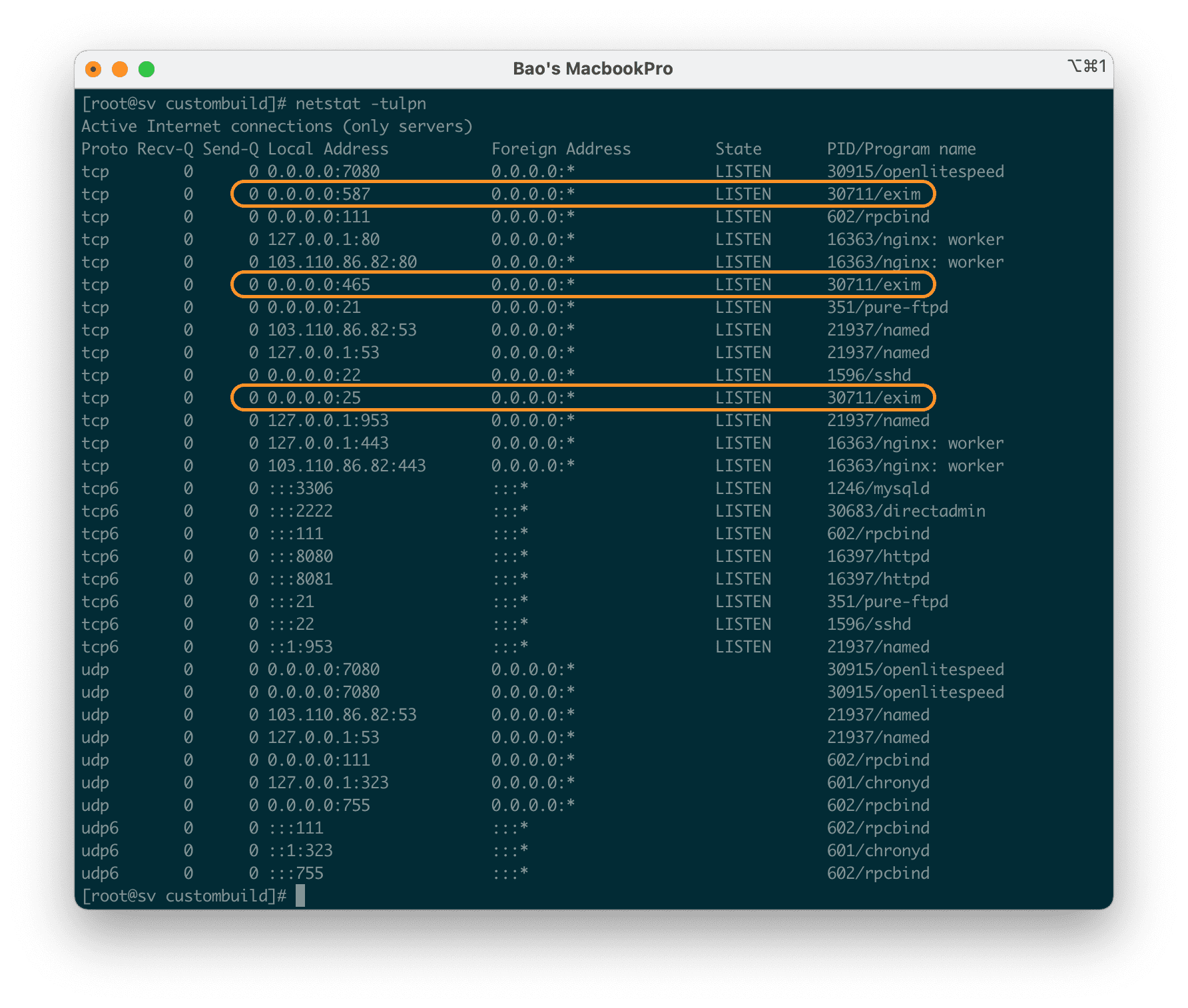1188x1008 pixels.
Task: Select the Bao's MacbookPro window title
Action: pos(593,69)
